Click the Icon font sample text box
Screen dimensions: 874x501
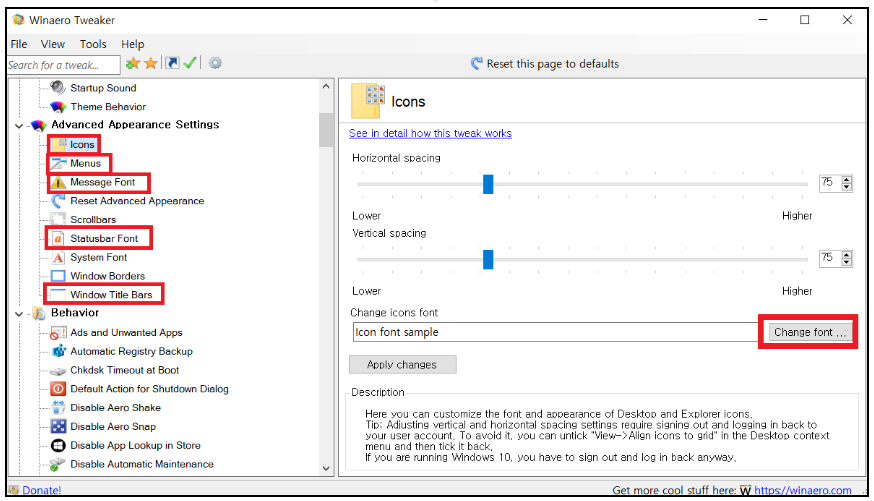[556, 332]
